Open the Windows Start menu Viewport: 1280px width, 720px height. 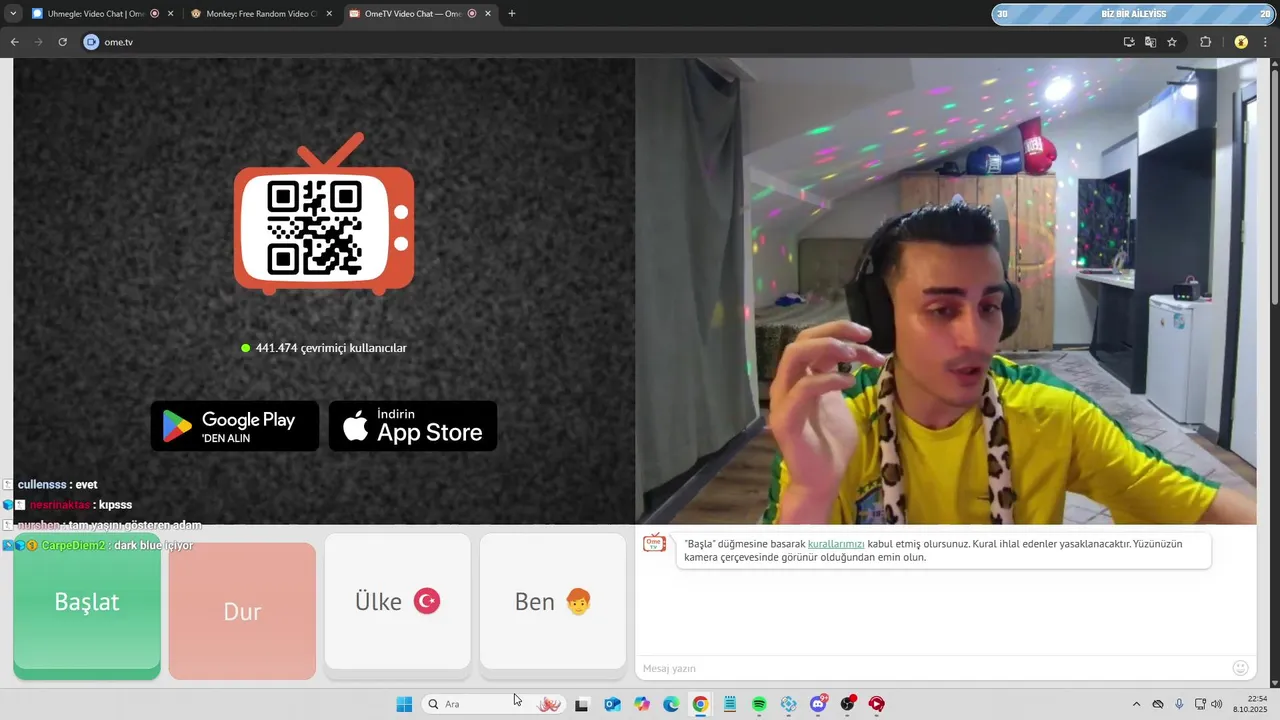coord(404,704)
